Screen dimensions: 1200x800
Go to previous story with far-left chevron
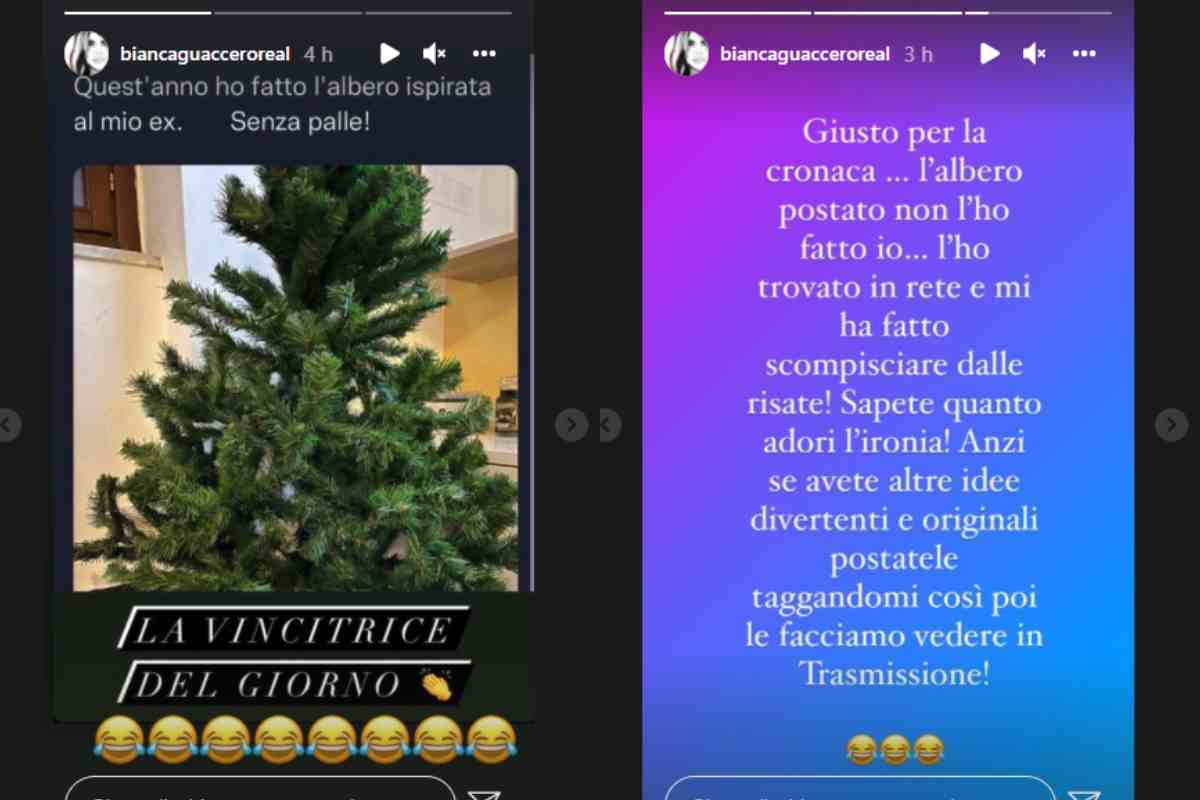point(8,425)
